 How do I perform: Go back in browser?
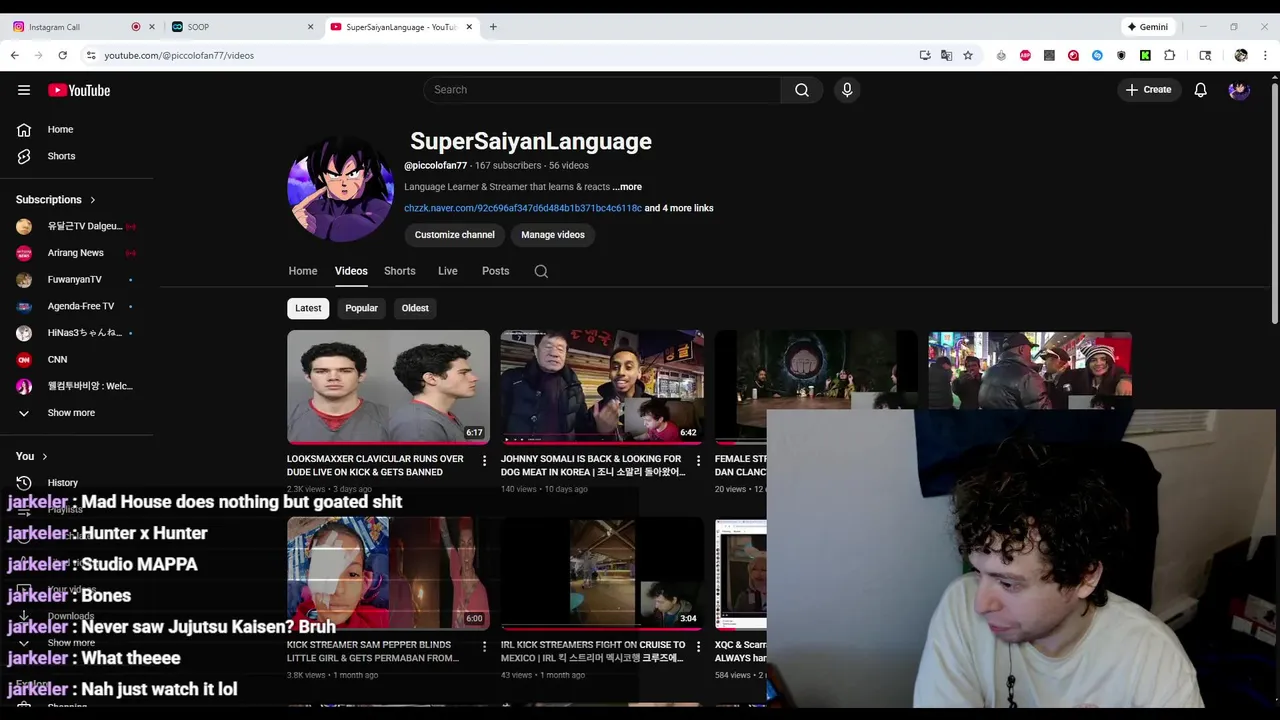[x=14, y=55]
